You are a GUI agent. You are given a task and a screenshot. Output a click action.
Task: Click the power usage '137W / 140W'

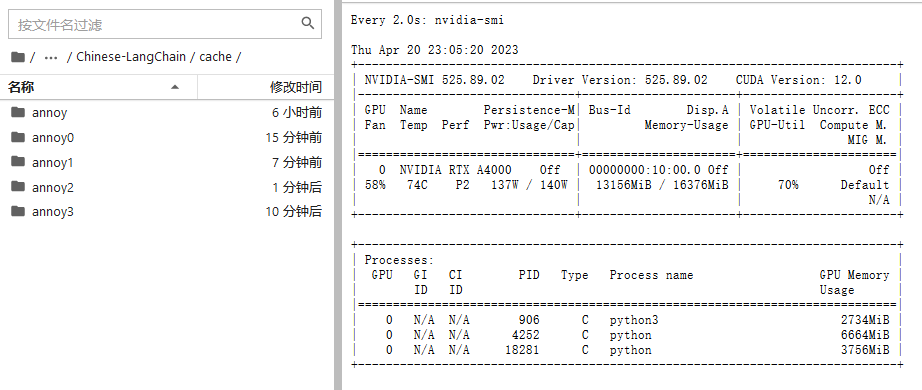(x=529, y=185)
